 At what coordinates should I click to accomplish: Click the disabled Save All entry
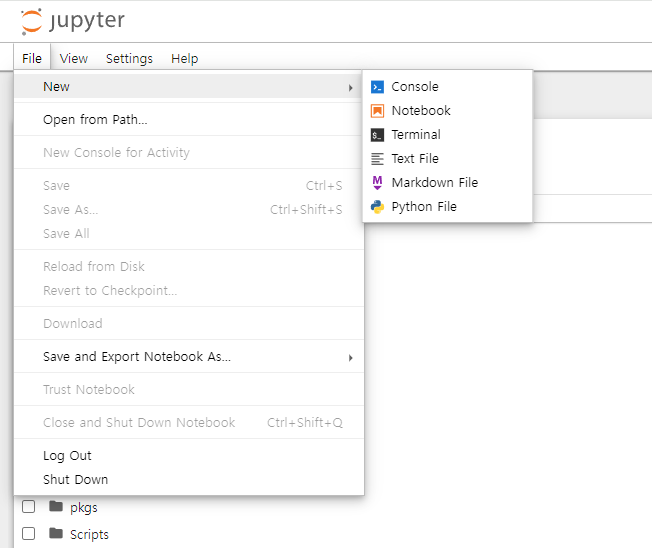coord(189,234)
